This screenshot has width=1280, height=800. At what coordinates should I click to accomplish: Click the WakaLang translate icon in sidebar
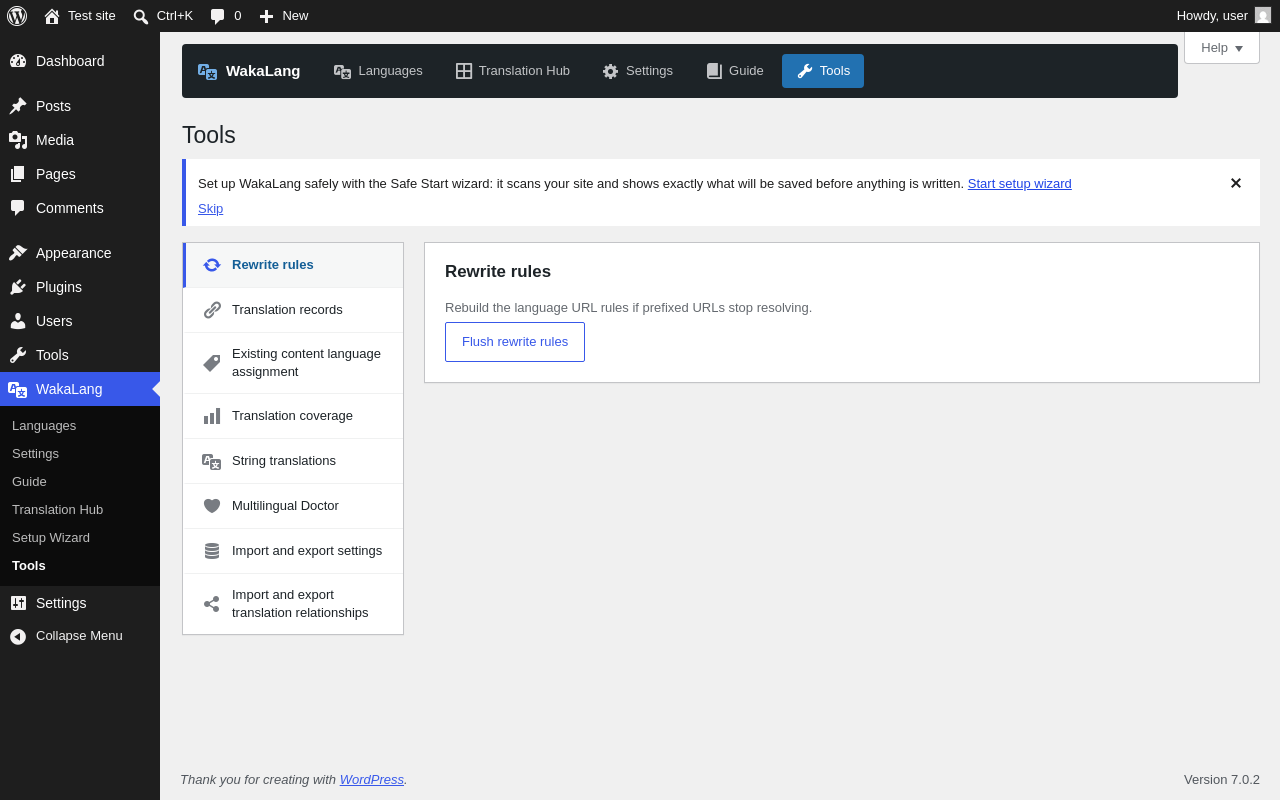point(18,389)
